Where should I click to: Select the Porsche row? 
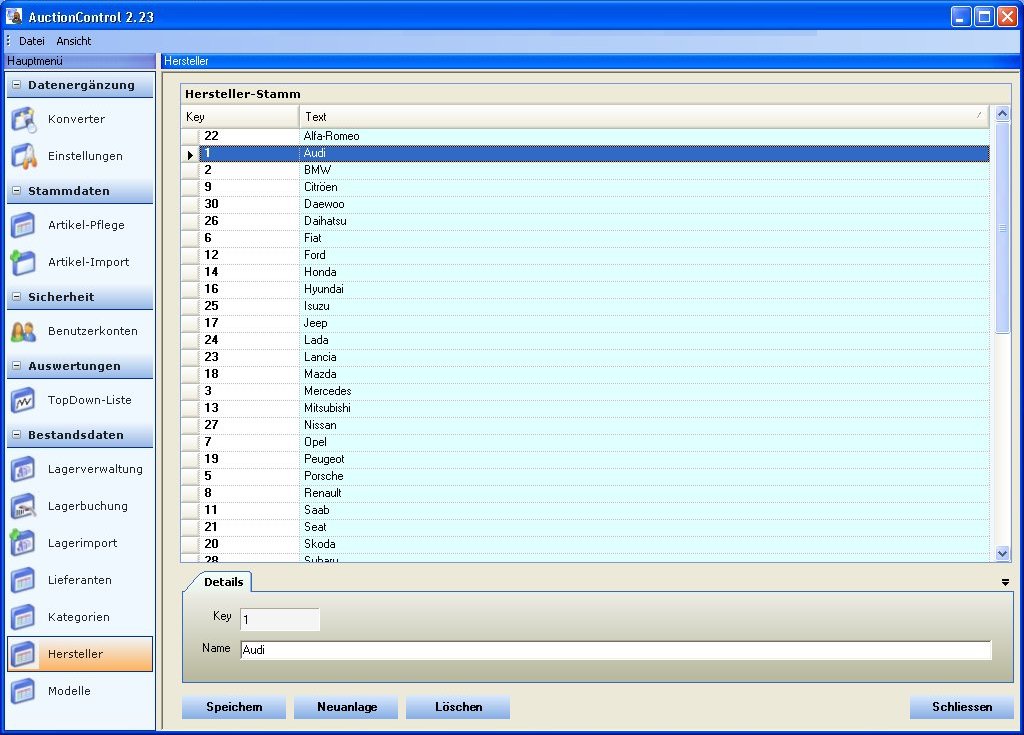coord(585,476)
